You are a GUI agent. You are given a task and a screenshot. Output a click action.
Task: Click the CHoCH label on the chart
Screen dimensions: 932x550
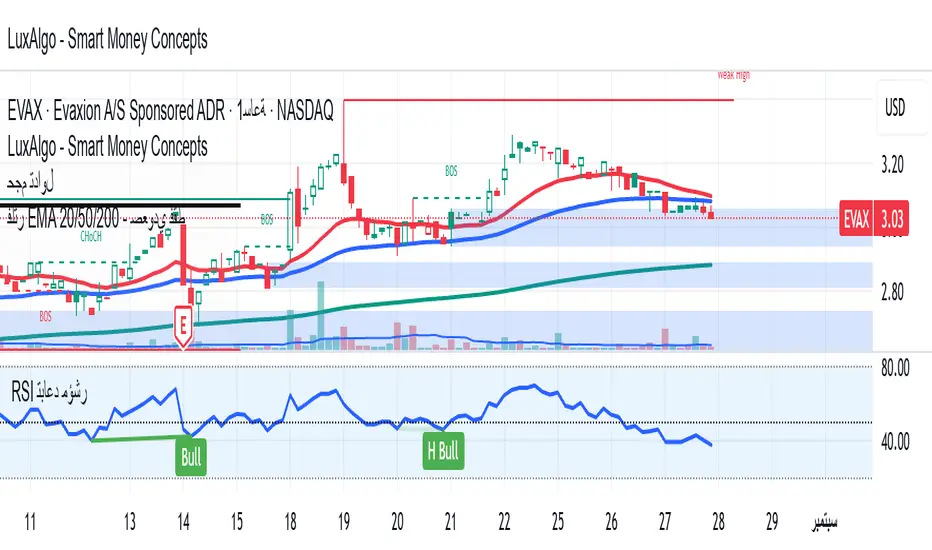point(91,237)
